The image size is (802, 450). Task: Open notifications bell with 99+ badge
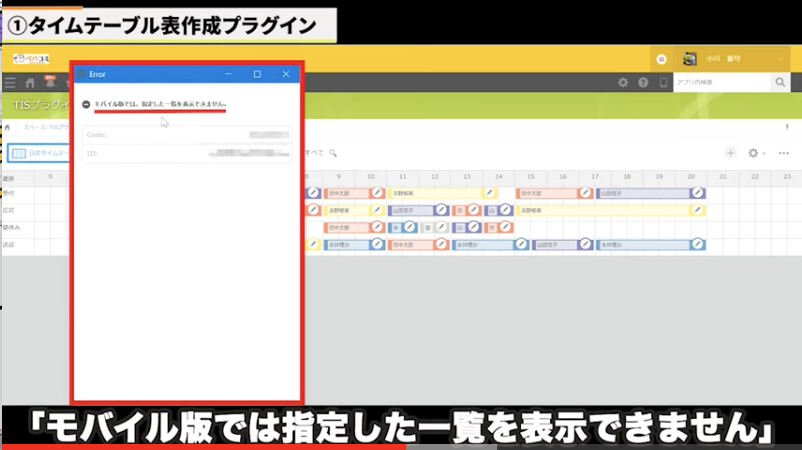point(48,83)
